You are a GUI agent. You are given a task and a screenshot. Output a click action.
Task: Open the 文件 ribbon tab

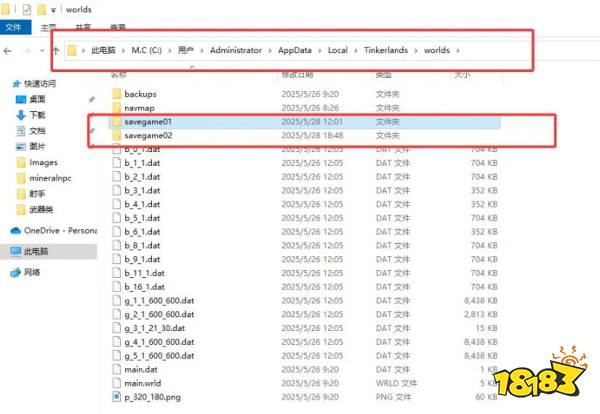(14, 28)
